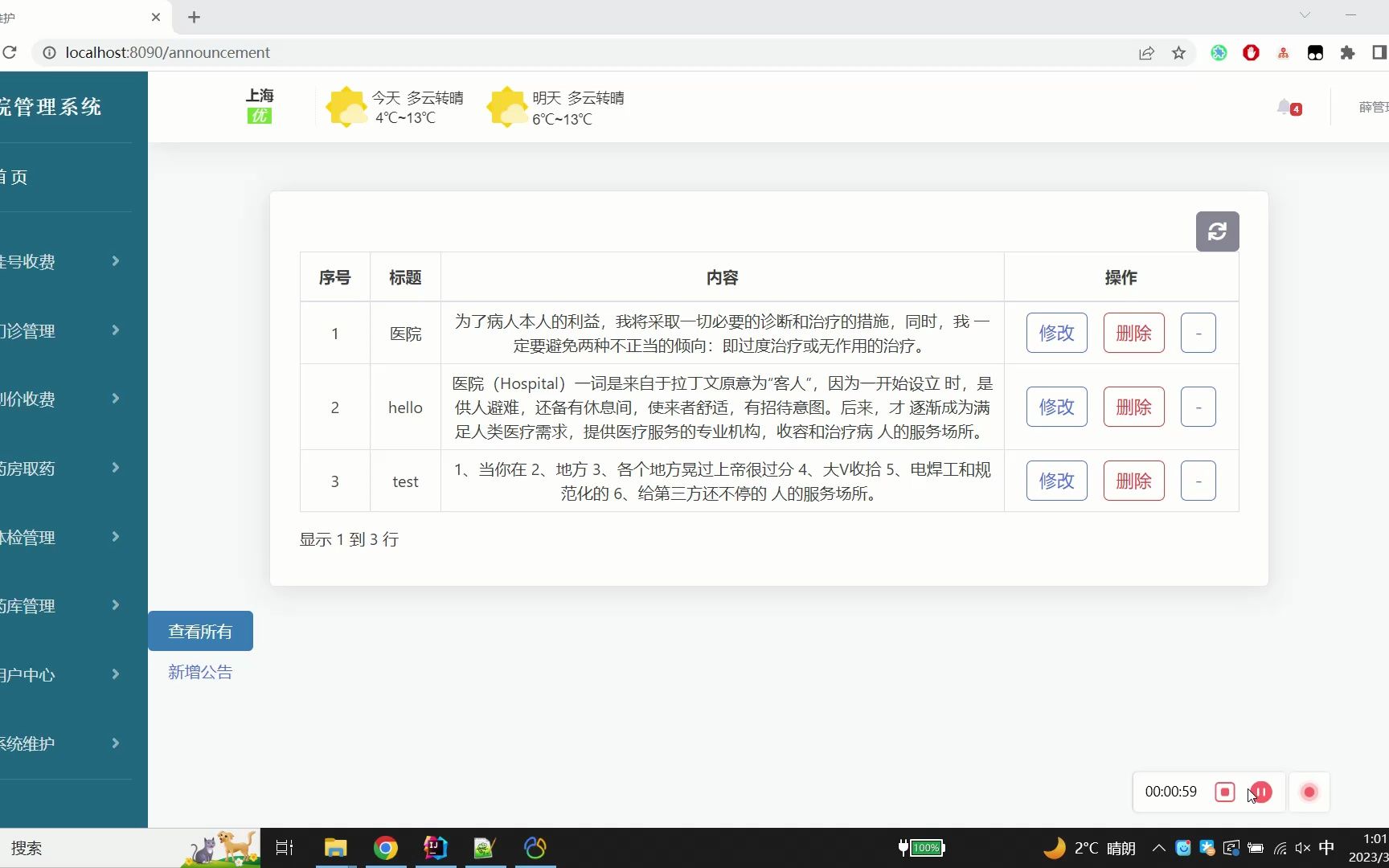This screenshot has width=1389, height=868.
Task: Share the current page
Action: tap(1146, 52)
